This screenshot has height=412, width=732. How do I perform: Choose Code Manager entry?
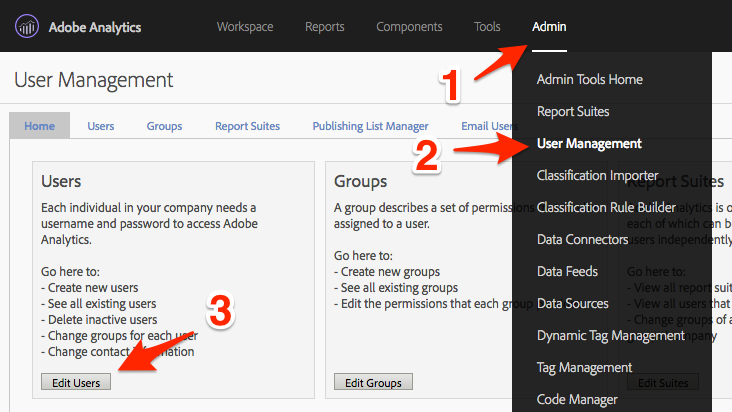click(577, 399)
